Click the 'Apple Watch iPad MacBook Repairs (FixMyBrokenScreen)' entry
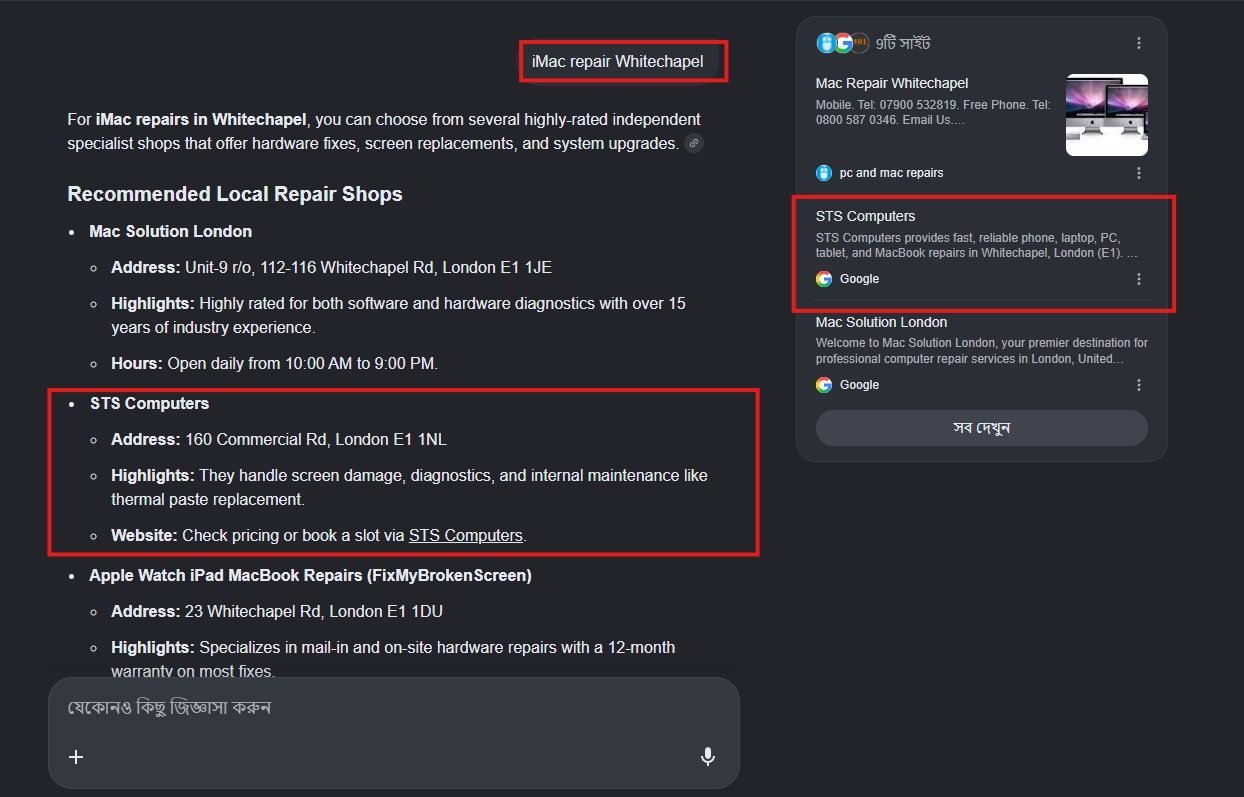 pos(310,575)
